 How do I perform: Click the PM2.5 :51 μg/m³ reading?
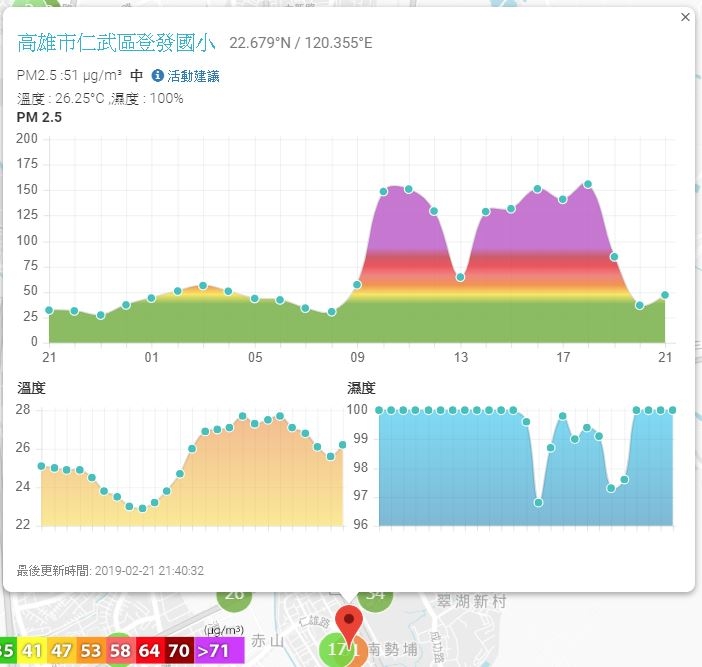[x=69, y=75]
